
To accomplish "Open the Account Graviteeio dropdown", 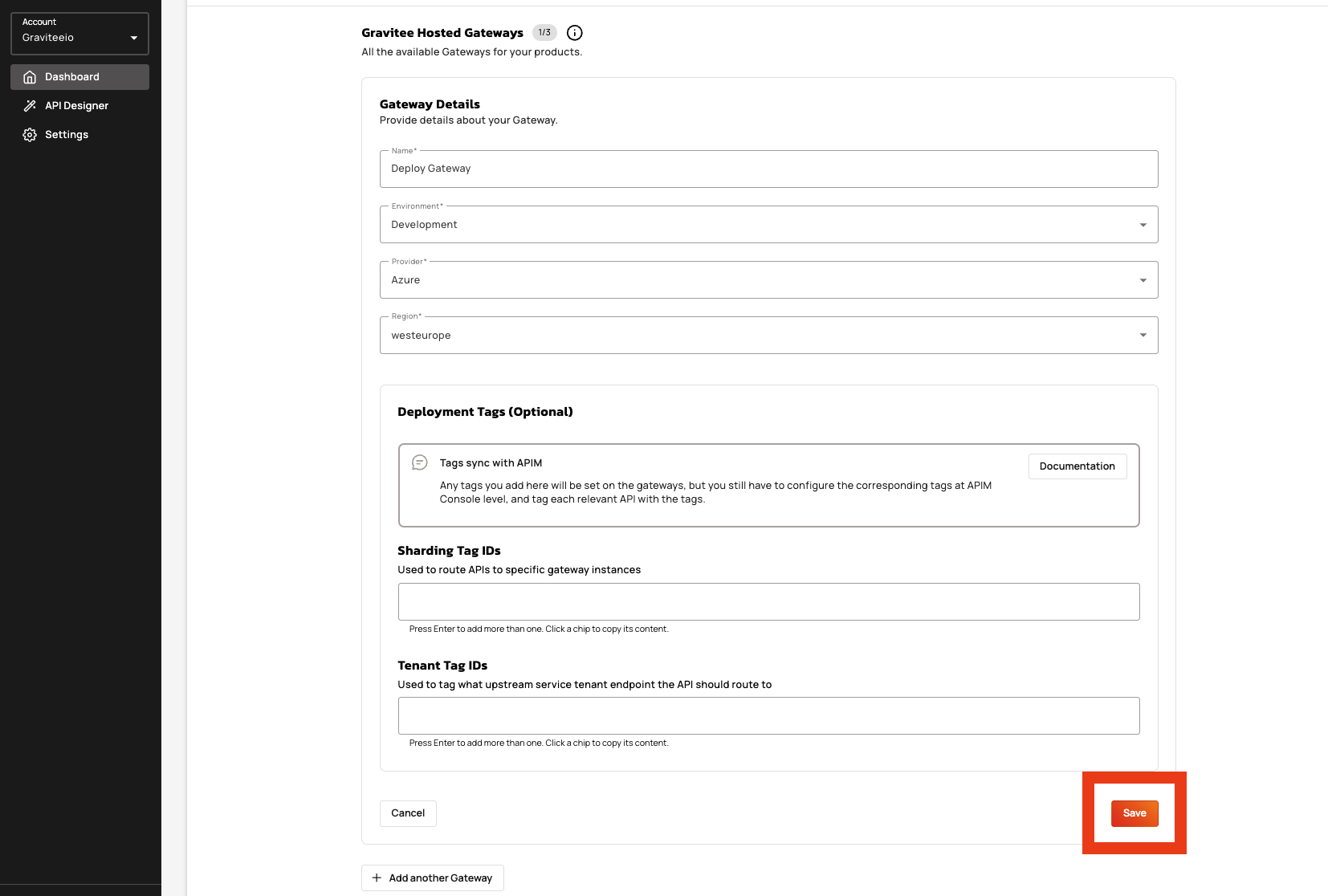I will coord(79,34).
